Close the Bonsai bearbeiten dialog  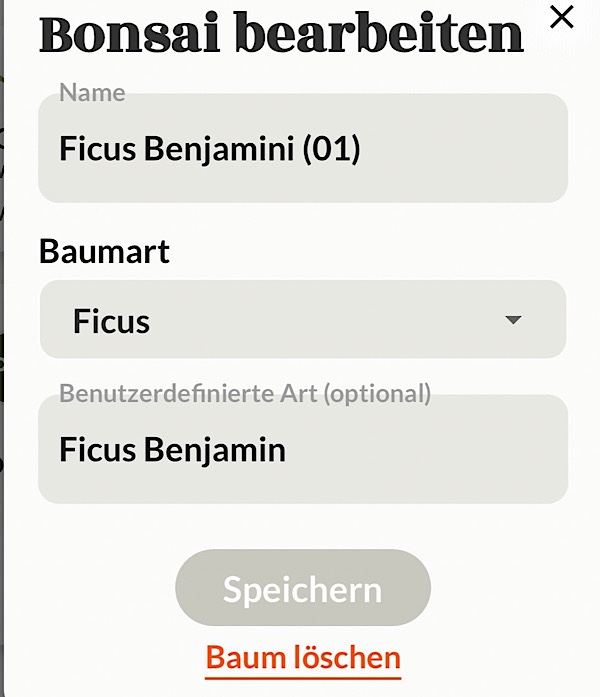coord(562,17)
